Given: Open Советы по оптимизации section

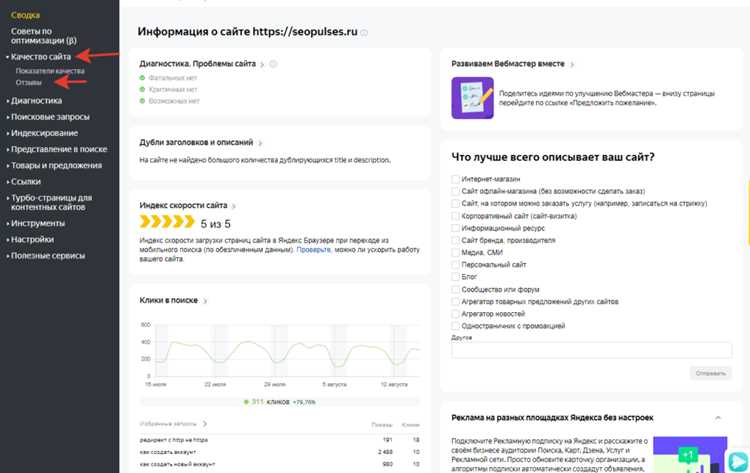Looking at the screenshot, I should 44,36.
